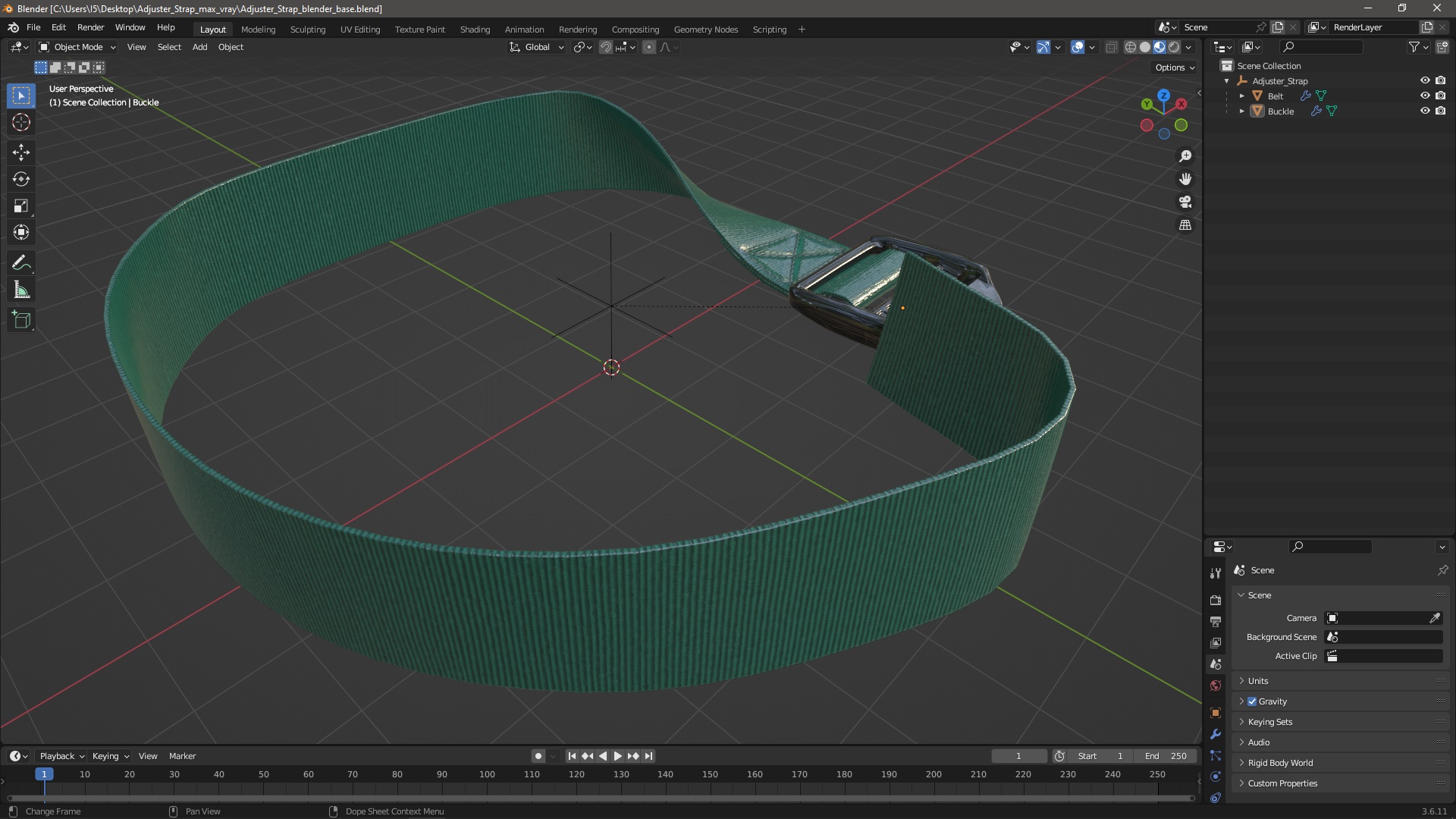
Task: Switch to the UV Editing workspace tab
Action: click(359, 30)
